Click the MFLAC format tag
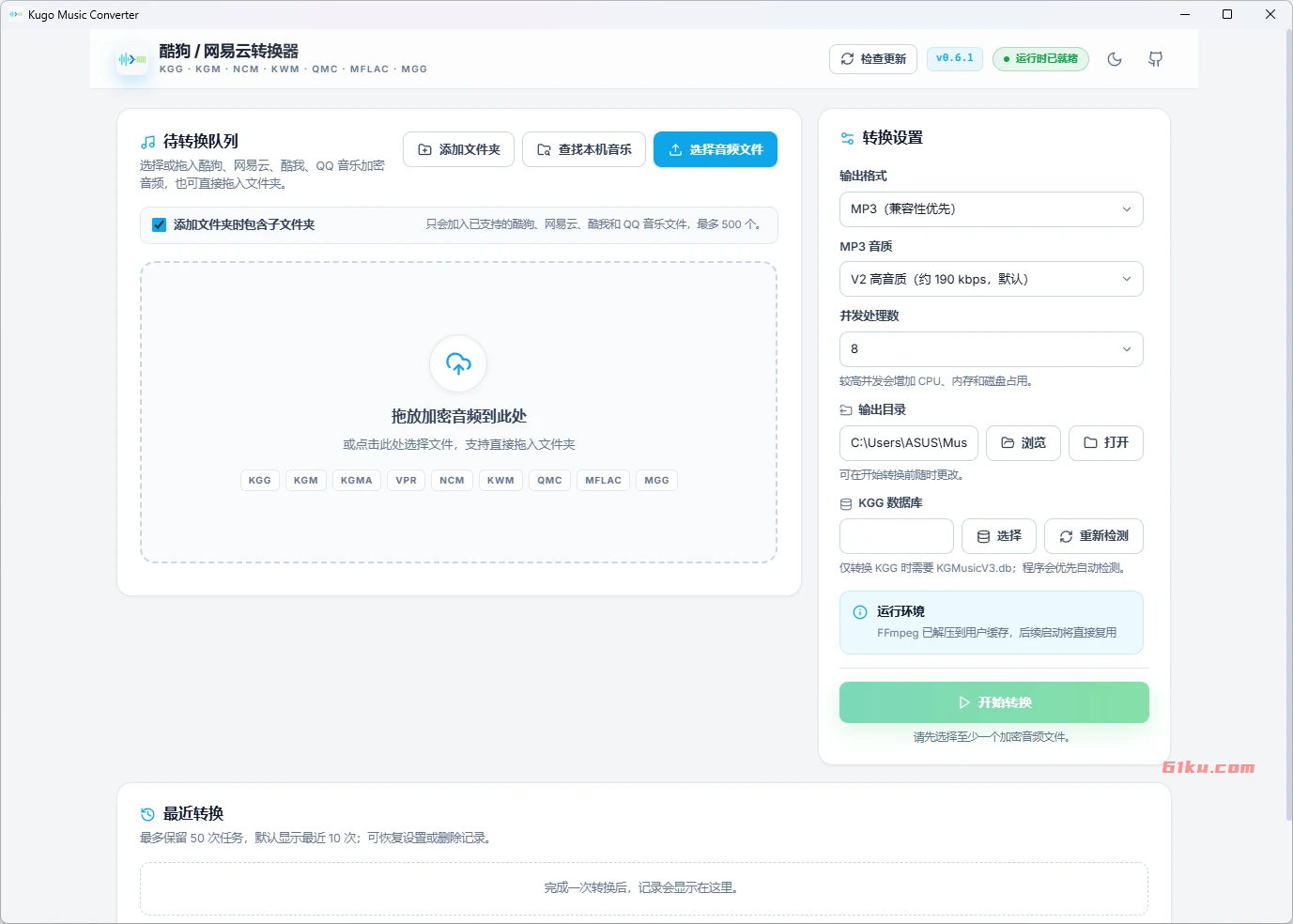Image resolution: width=1293 pixels, height=924 pixels. 603,480
